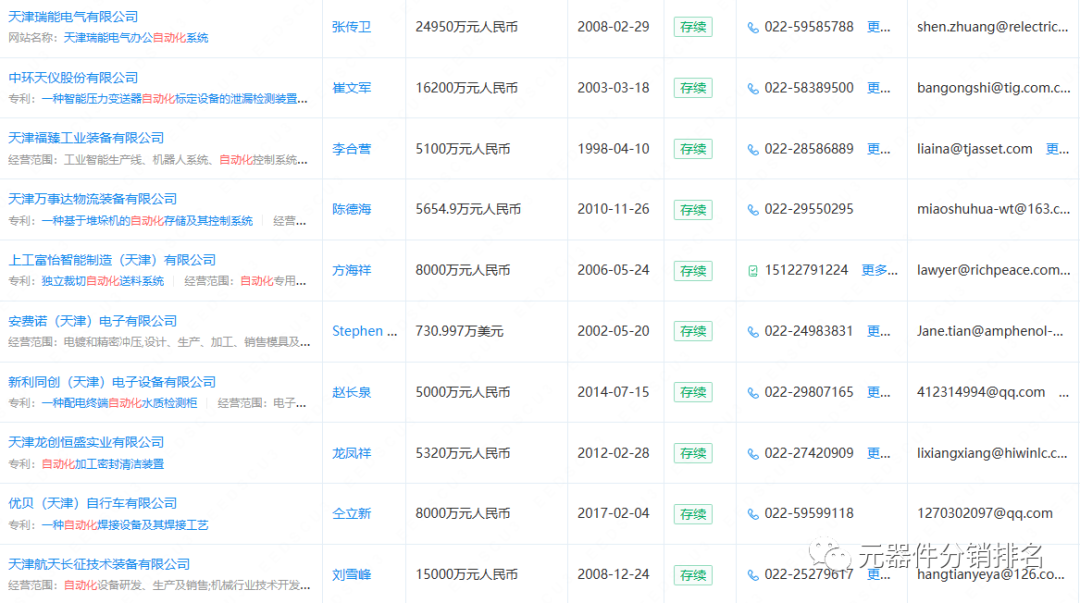Open website link 天津瑞能电气办公自动化系统
This screenshot has height=603, width=1080.
[x=136, y=38]
